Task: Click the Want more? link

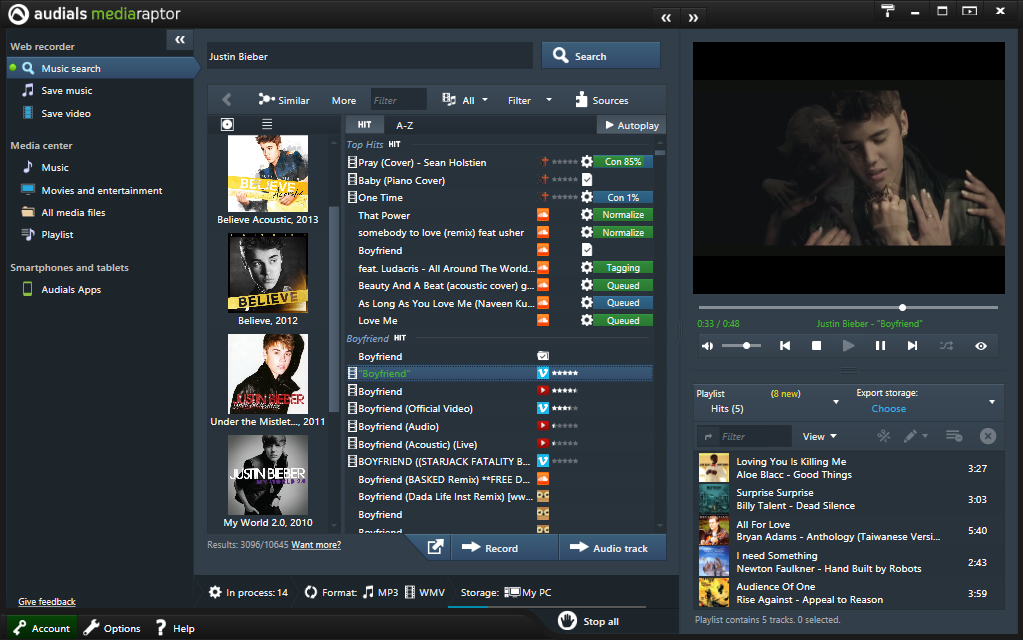Action: [x=316, y=545]
